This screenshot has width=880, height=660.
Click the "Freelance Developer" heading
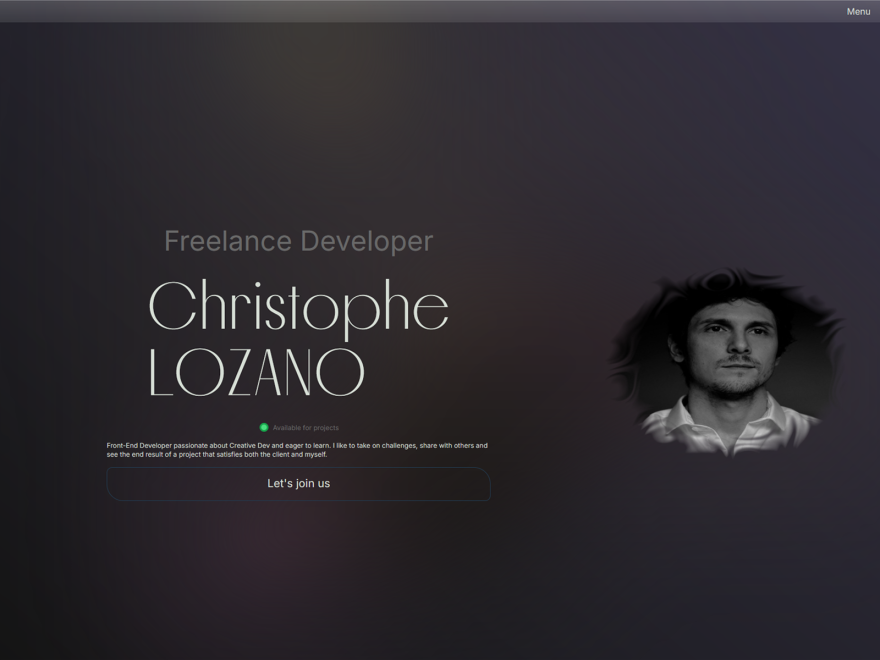tap(299, 241)
